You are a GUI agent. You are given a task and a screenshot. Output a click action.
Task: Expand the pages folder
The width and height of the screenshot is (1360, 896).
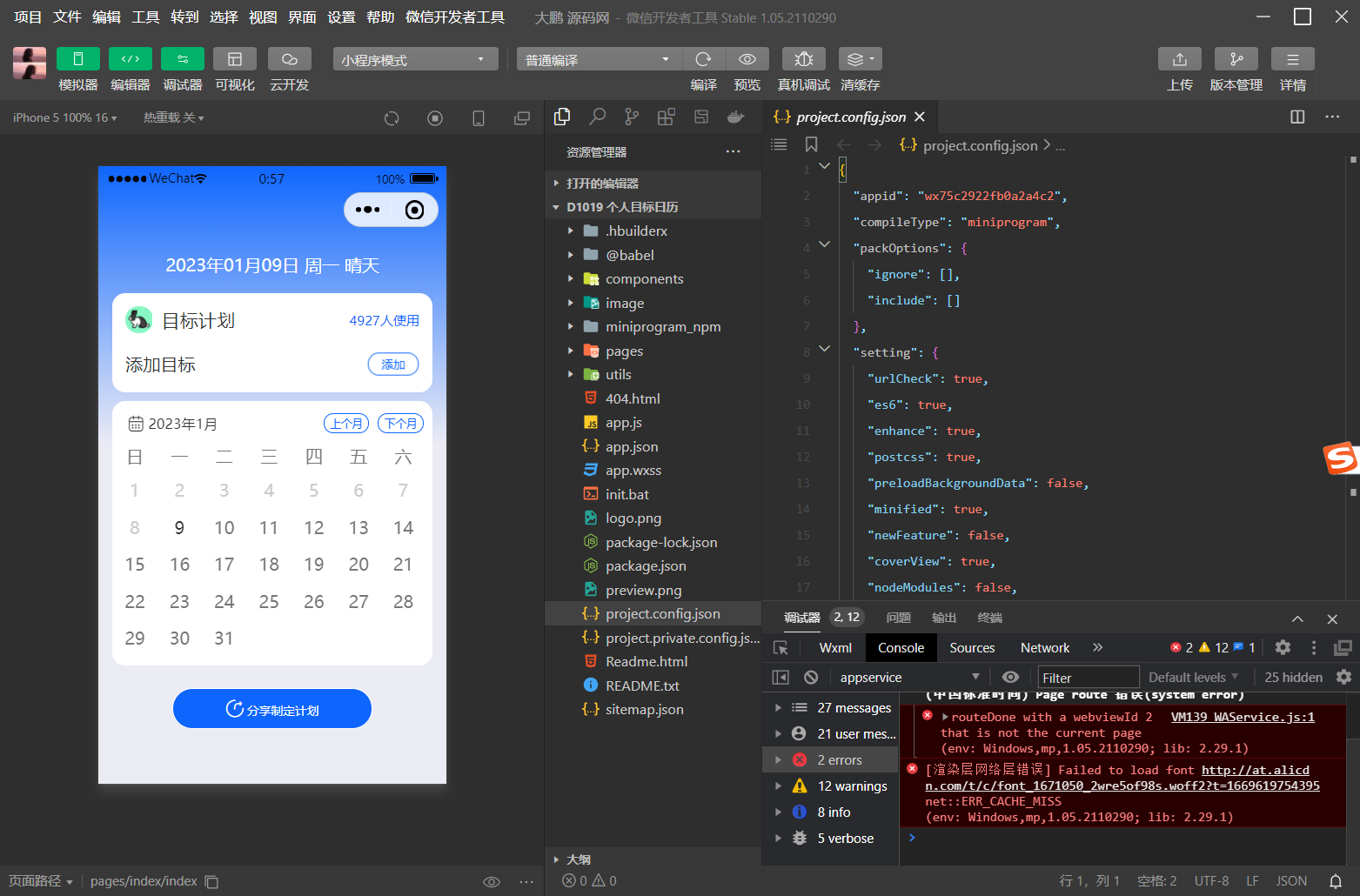pos(624,351)
